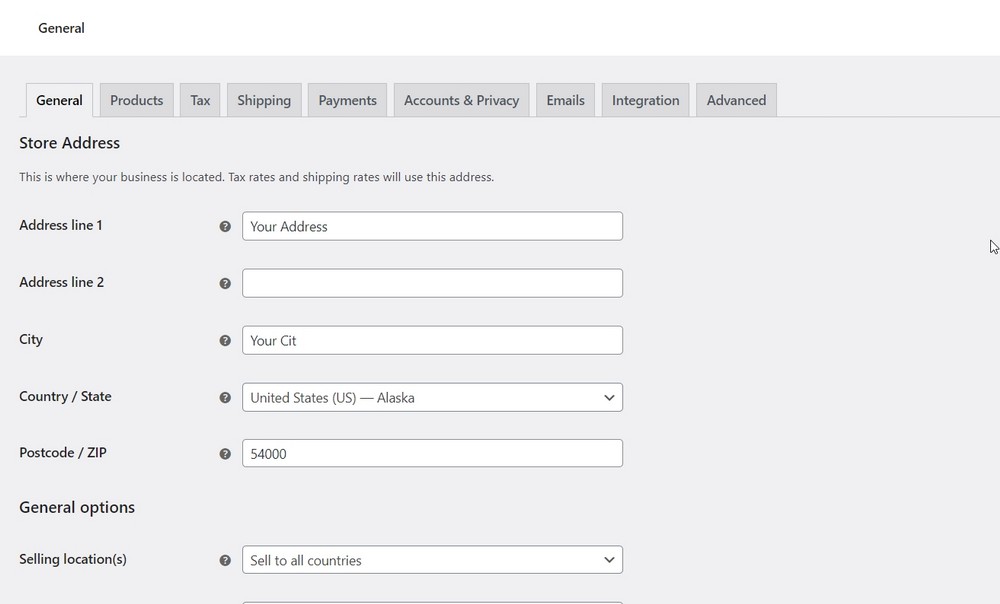Switch to the General tab
Viewport: 1000px width, 604px height.
pos(59,100)
